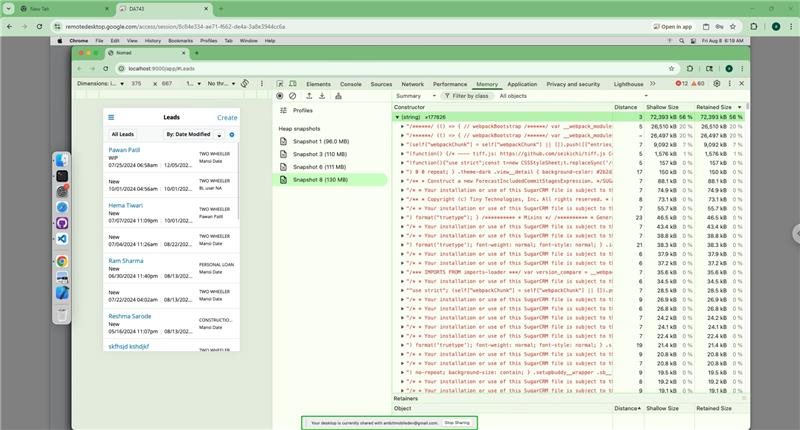This screenshot has width=800, height=430.
Task: Click the Finder icon in the dock
Action: click(x=61, y=160)
